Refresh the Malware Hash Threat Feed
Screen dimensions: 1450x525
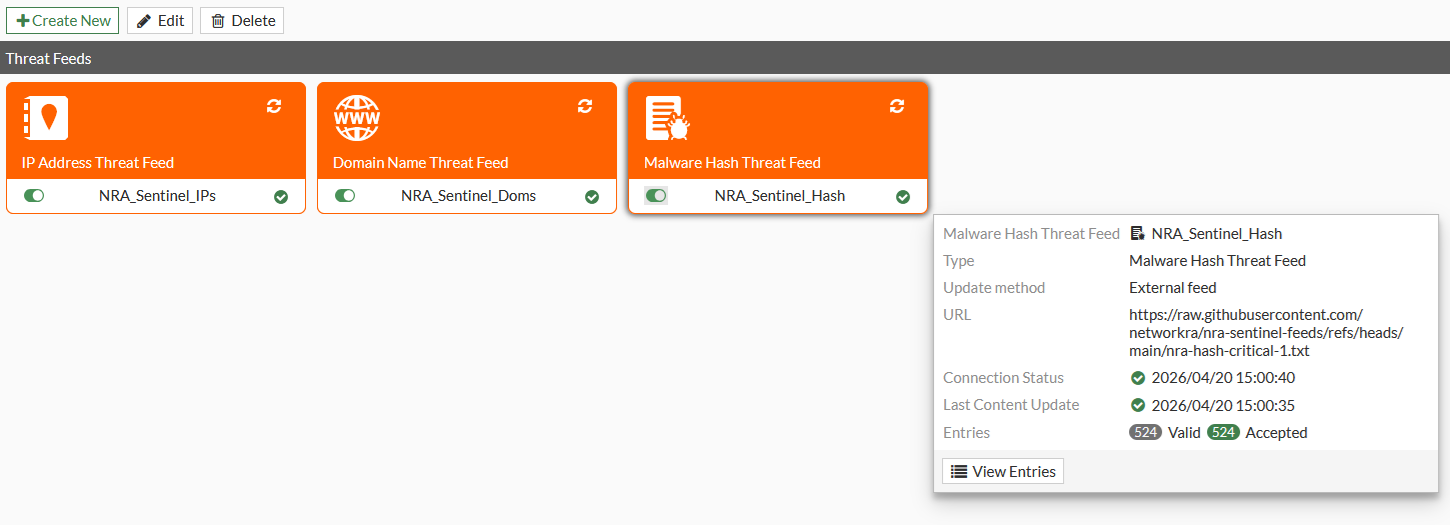(x=897, y=106)
